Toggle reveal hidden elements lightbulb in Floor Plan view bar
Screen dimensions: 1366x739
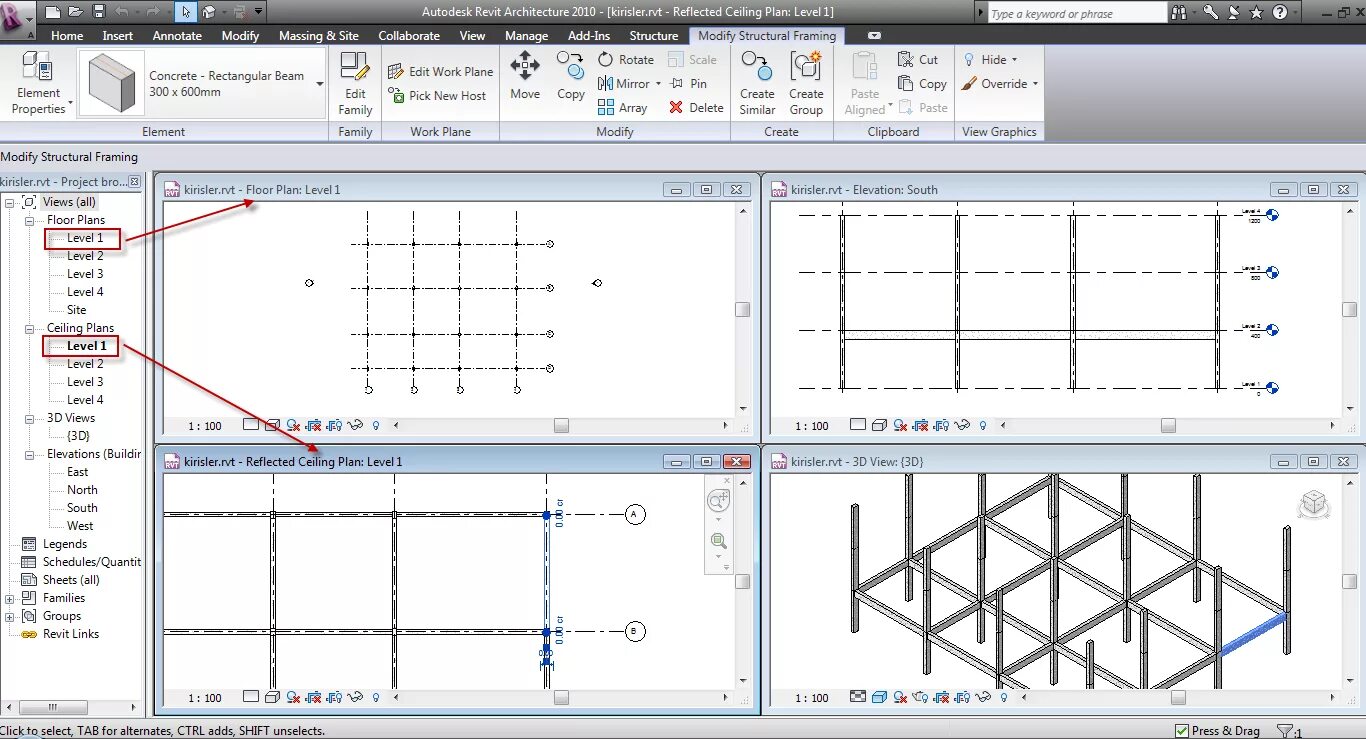pos(376,425)
